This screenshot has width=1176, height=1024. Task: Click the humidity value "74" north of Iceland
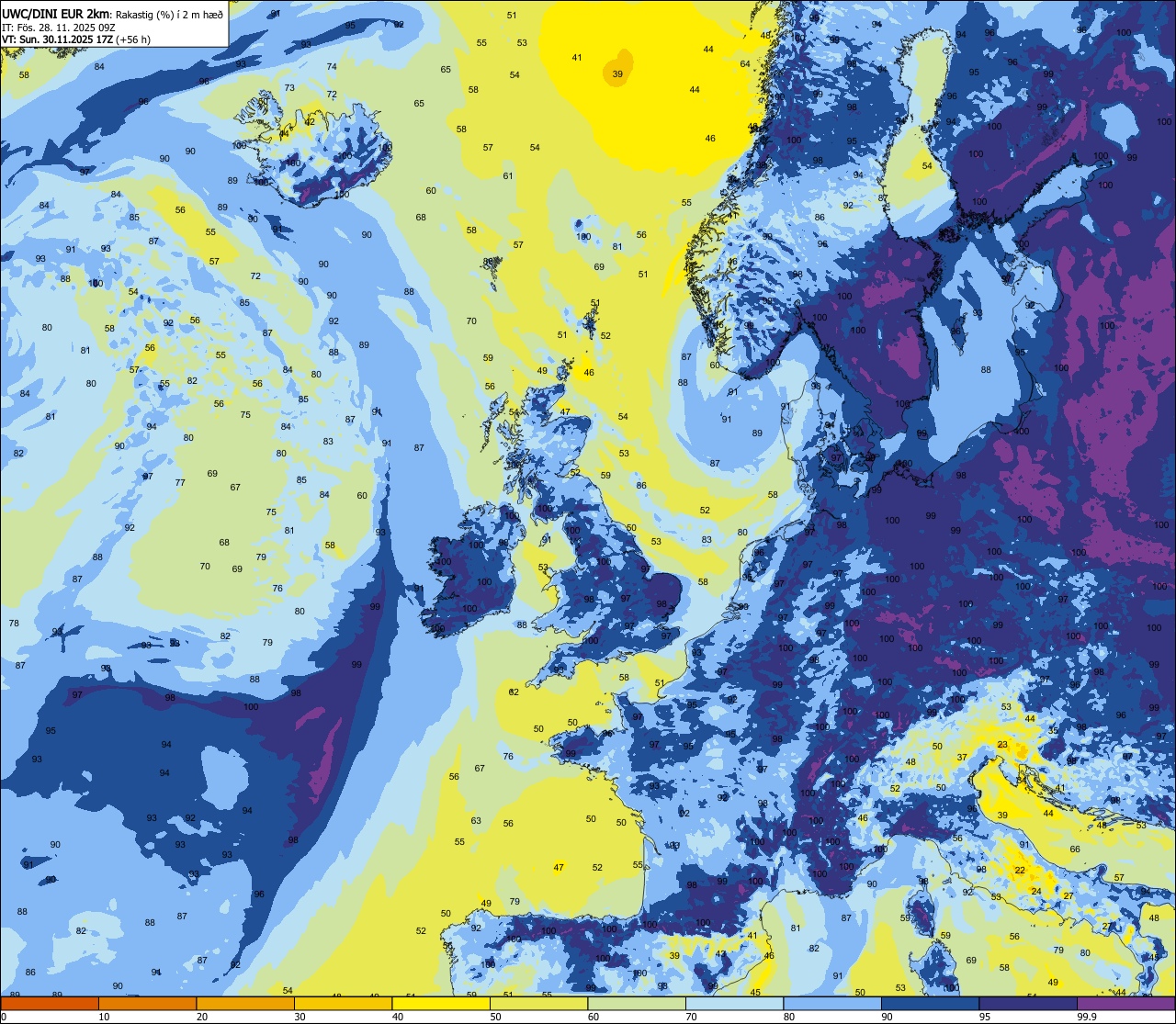point(332,67)
